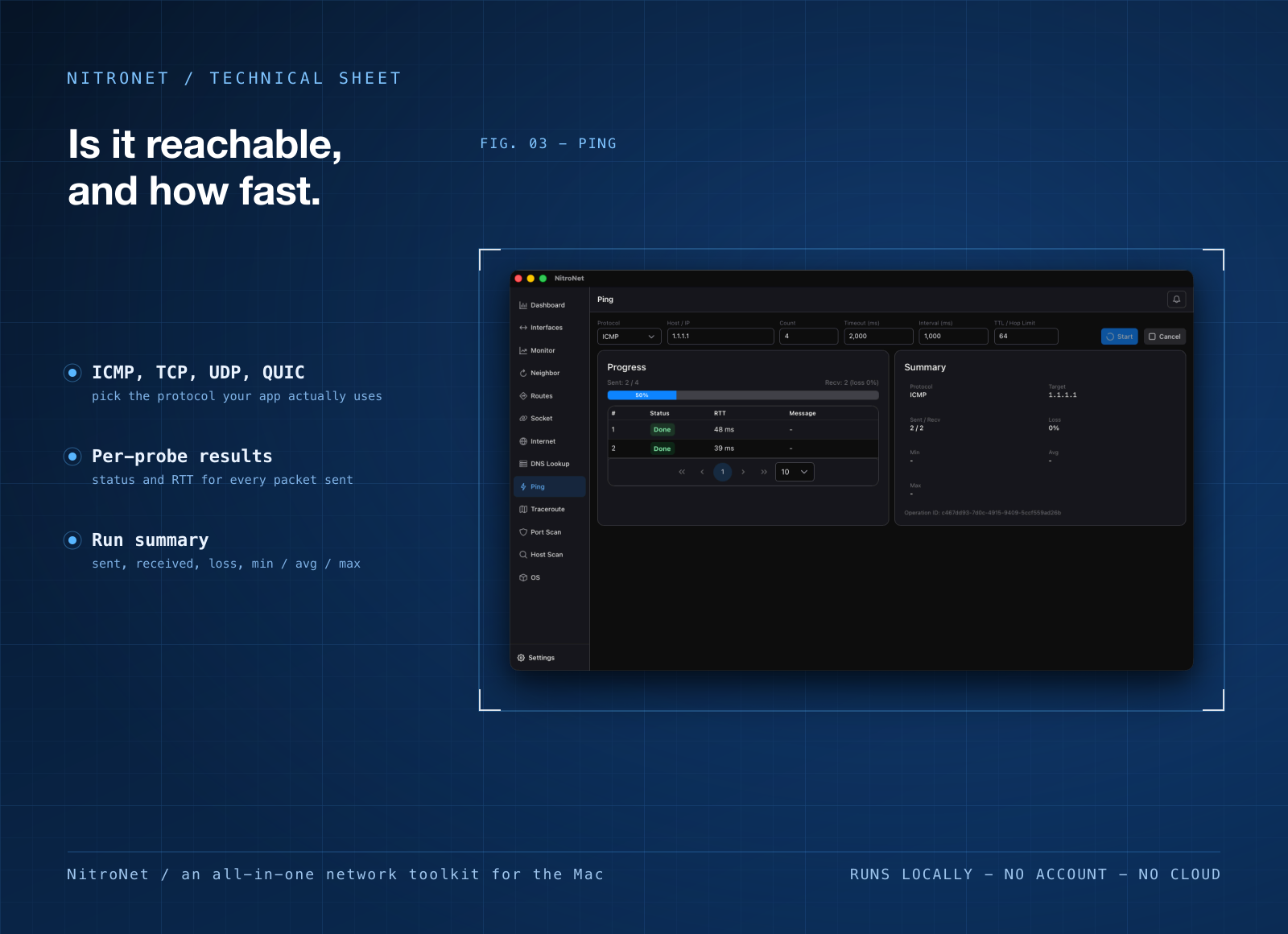Viewport: 1288px width, 934px height.
Task: Jump to the first results page
Action: [682, 472]
